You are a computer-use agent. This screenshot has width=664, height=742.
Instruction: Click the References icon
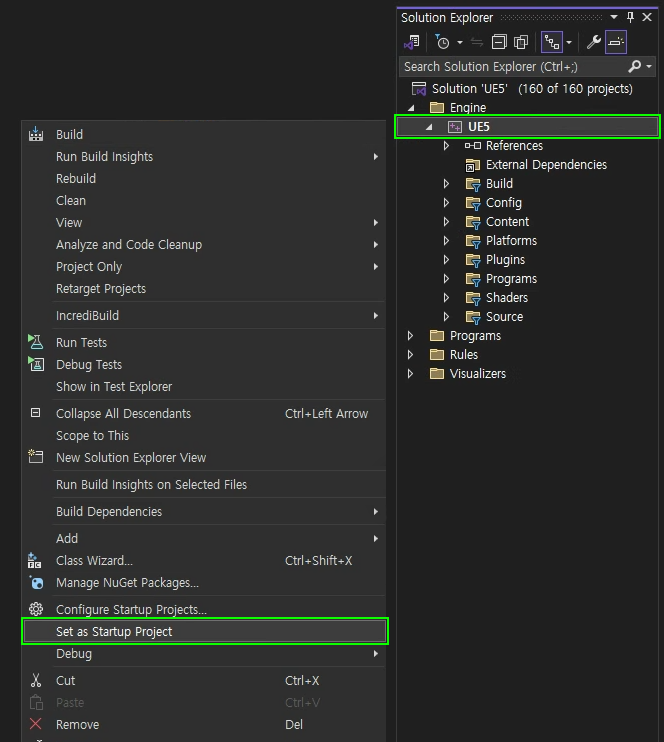click(473, 146)
